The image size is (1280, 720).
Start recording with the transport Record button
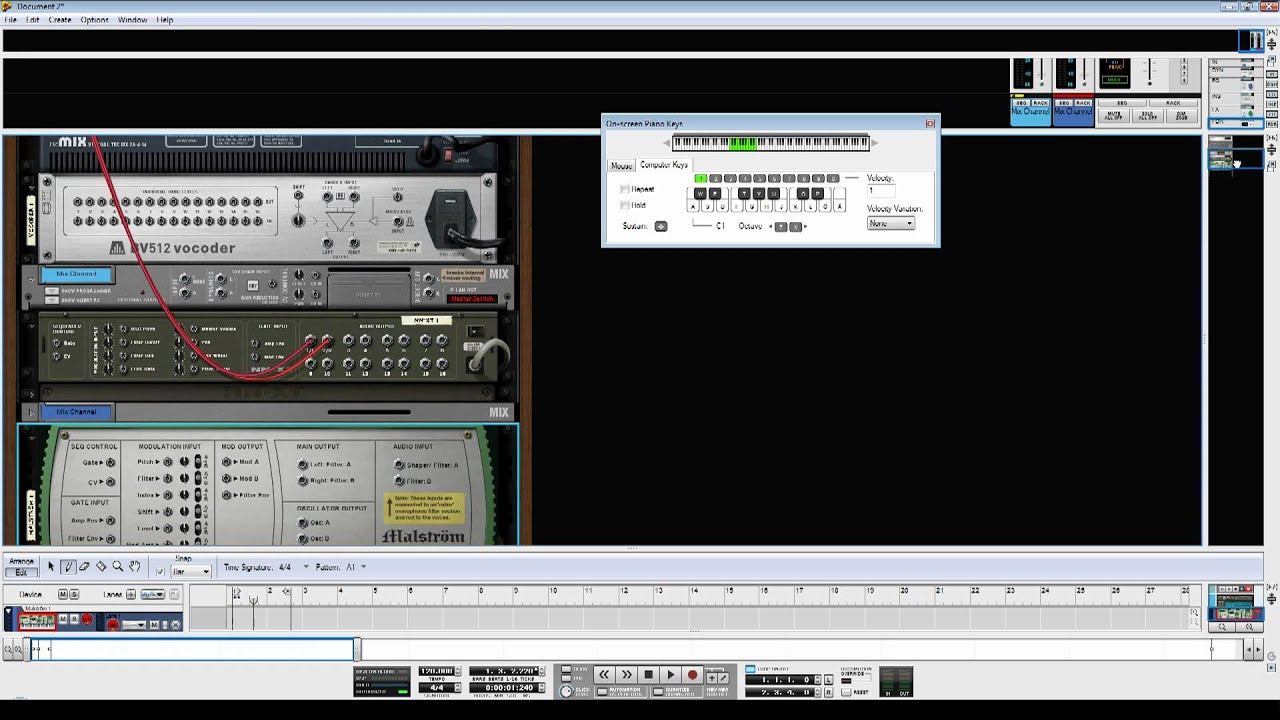click(x=692, y=675)
